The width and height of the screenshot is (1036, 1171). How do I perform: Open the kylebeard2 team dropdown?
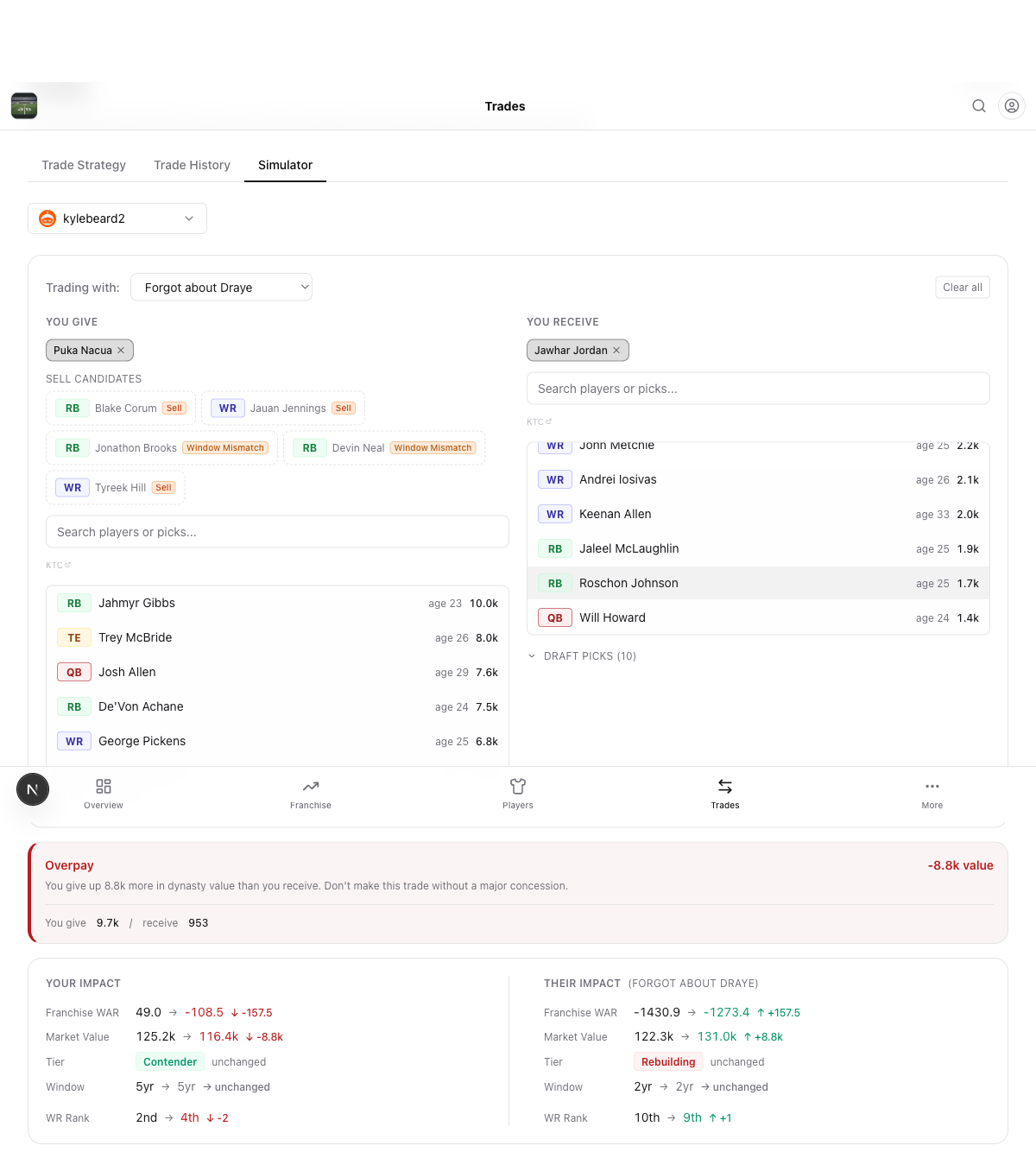click(x=117, y=218)
